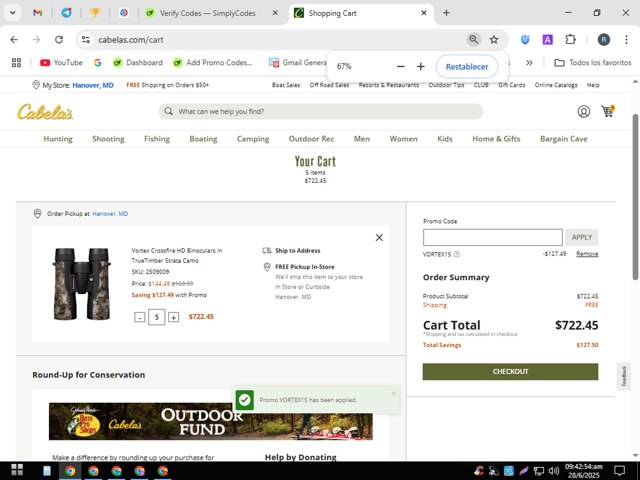Viewport: 640px width, 480px height.
Task: Open the Google G bookmark
Action: coord(98,62)
